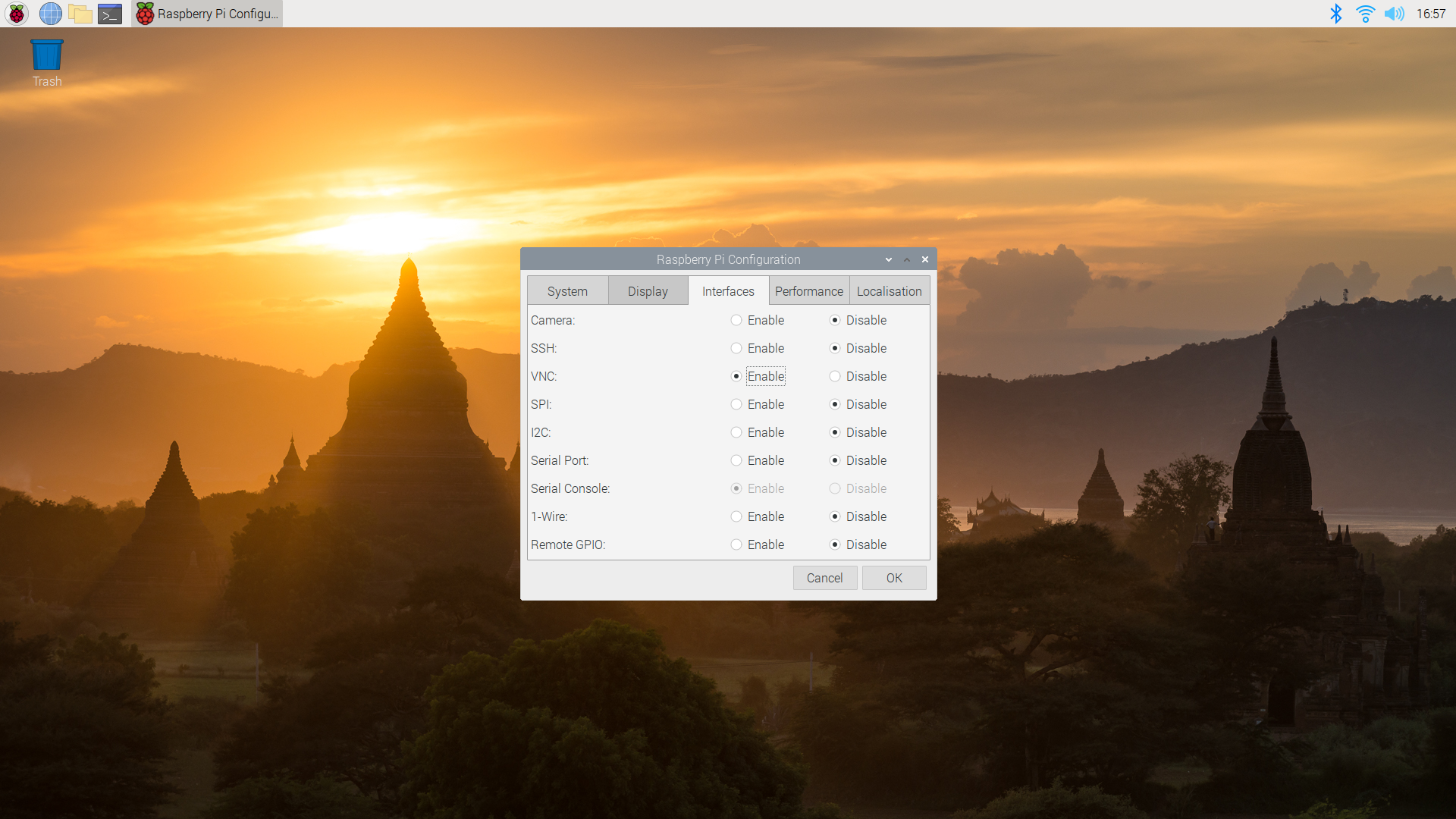Image resolution: width=1456 pixels, height=819 pixels.
Task: Enable the I2C interface
Action: (x=736, y=432)
